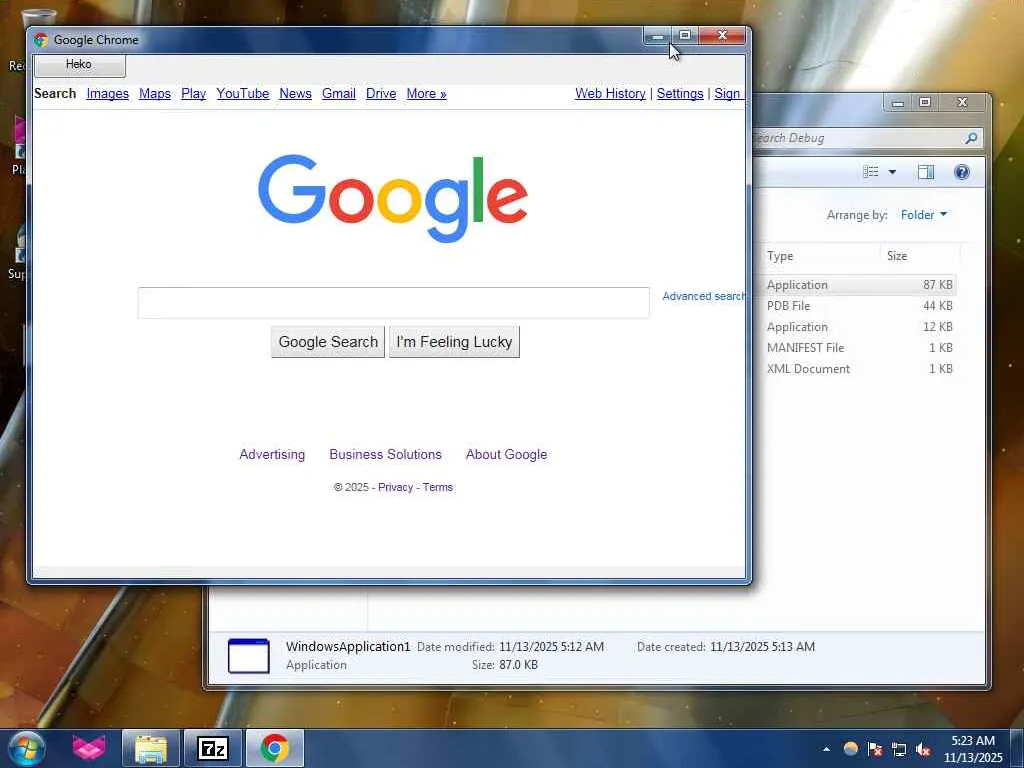This screenshot has width=1024, height=768.
Task: Click the Size 87.0 KB value
Action: 517,665
